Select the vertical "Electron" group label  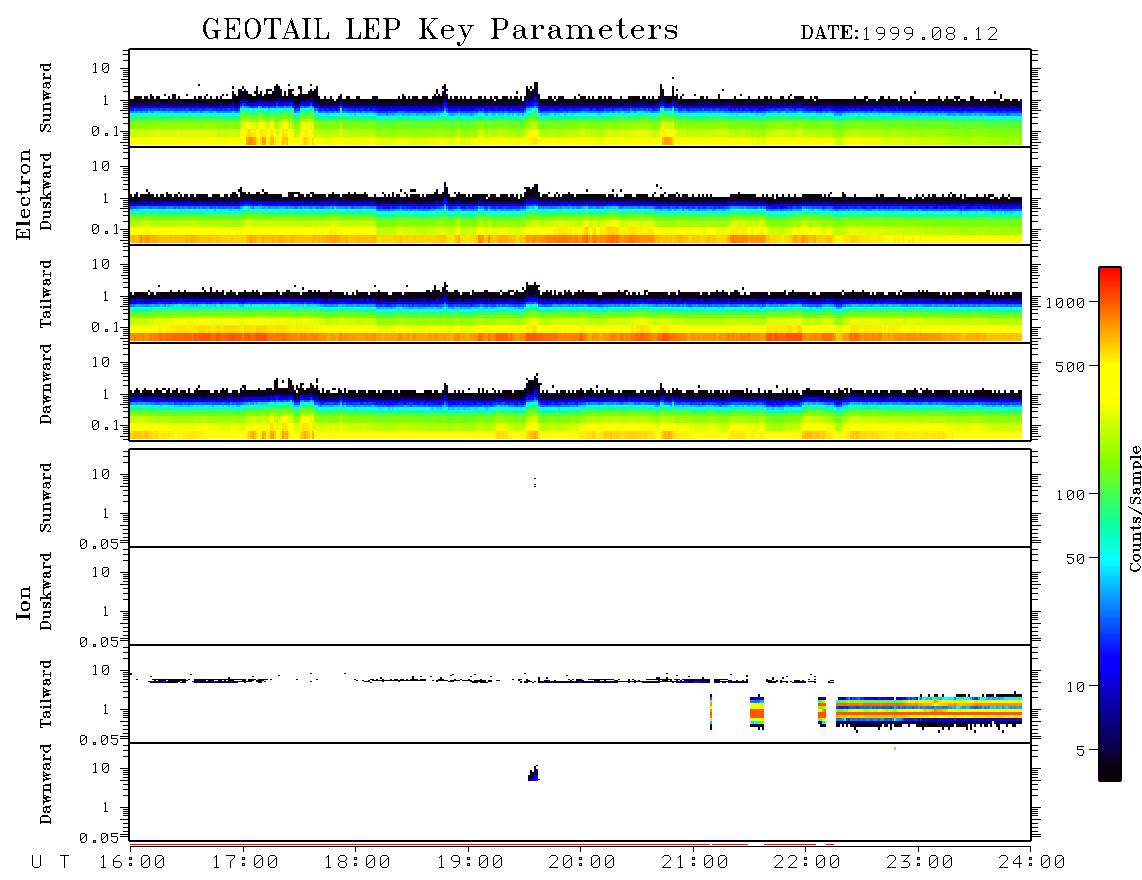pos(23,195)
